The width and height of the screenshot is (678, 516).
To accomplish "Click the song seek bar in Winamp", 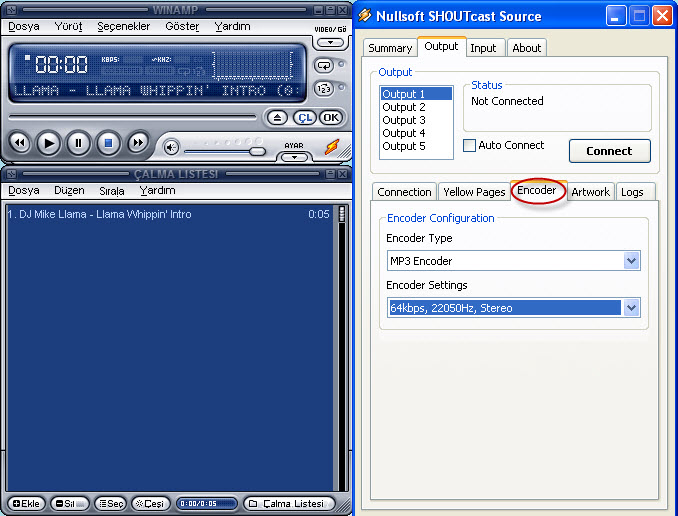I will 132,117.
